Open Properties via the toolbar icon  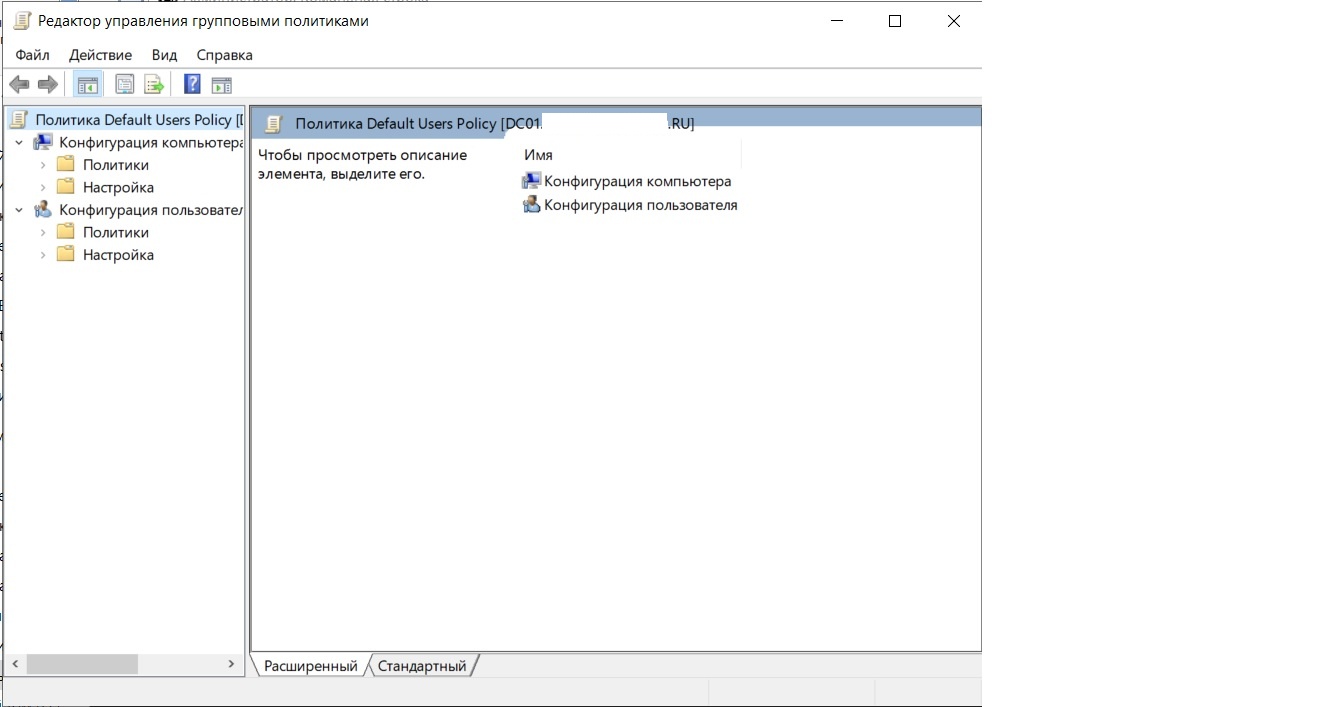[x=125, y=85]
